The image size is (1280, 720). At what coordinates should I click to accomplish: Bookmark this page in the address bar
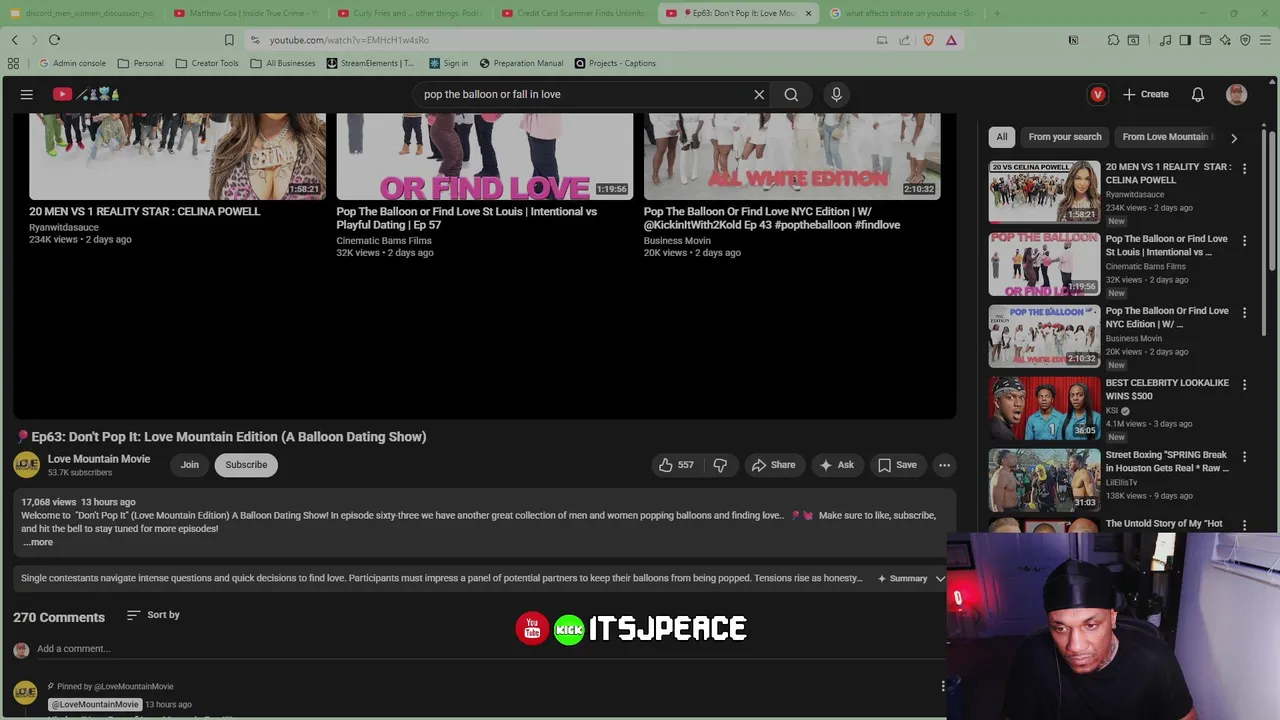click(229, 40)
